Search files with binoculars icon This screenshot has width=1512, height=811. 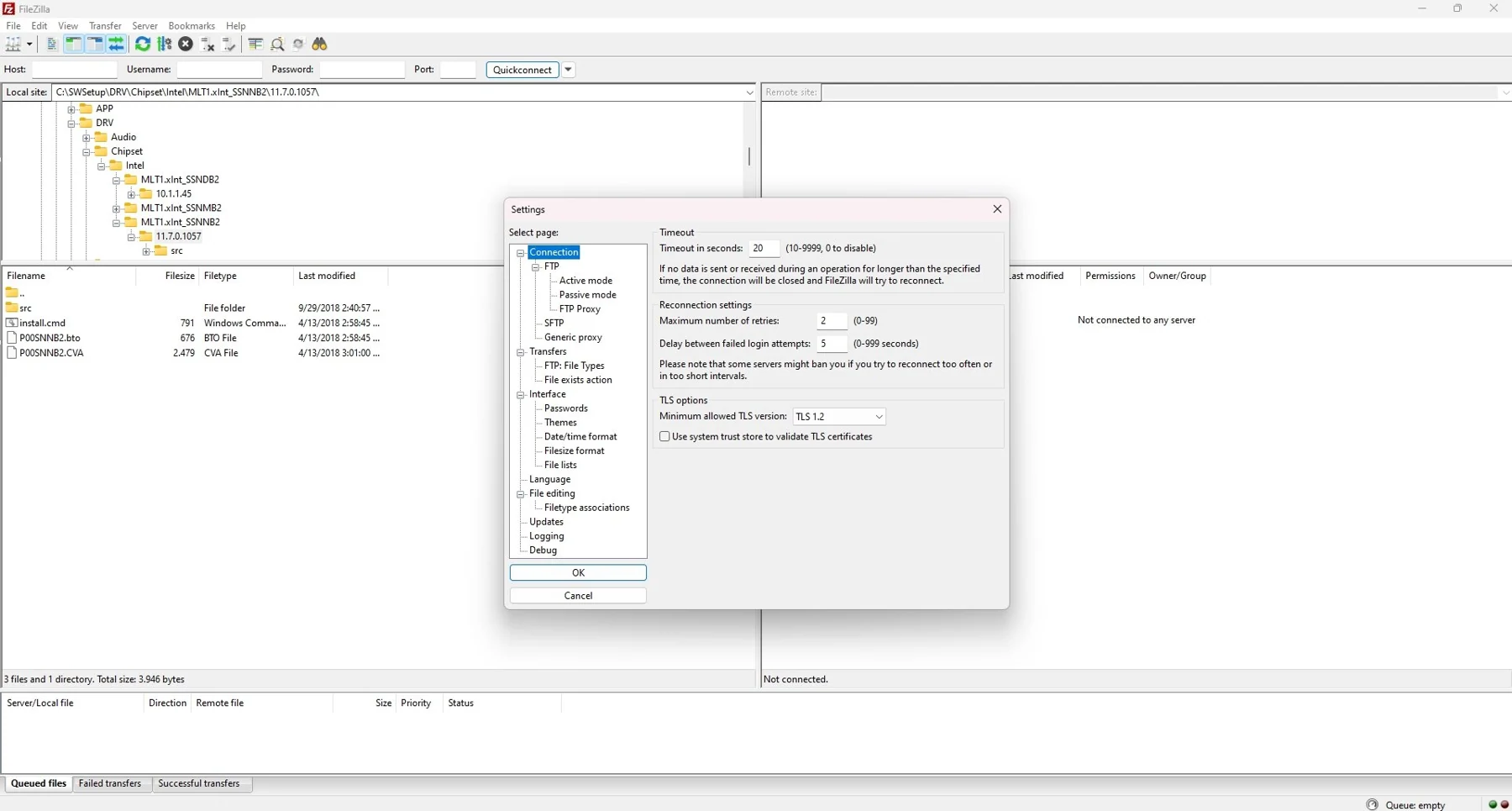[x=320, y=44]
